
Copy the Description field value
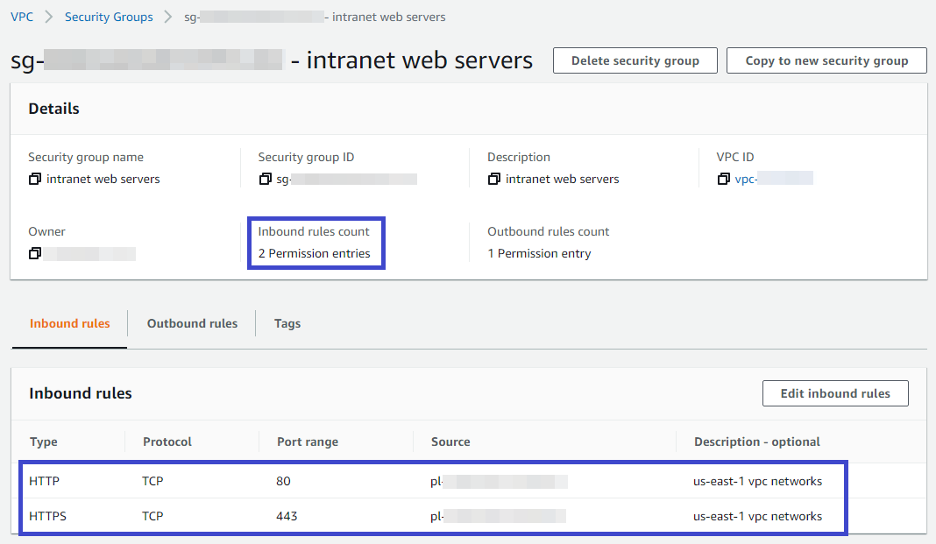[494, 179]
